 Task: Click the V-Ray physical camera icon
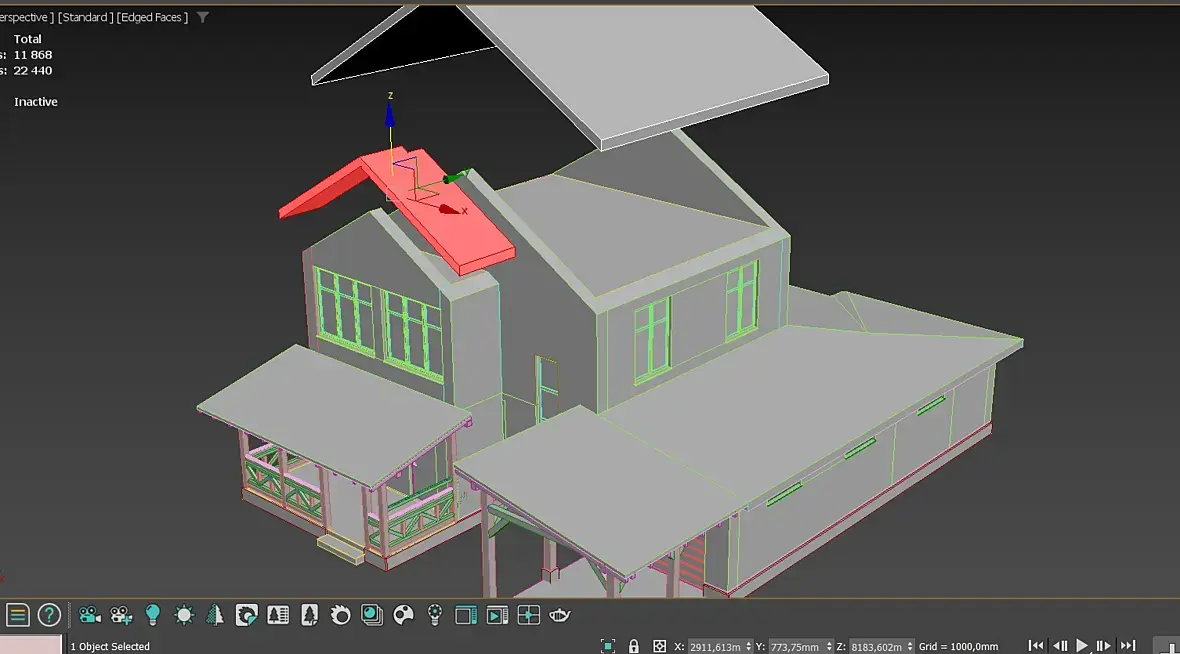tap(90, 615)
